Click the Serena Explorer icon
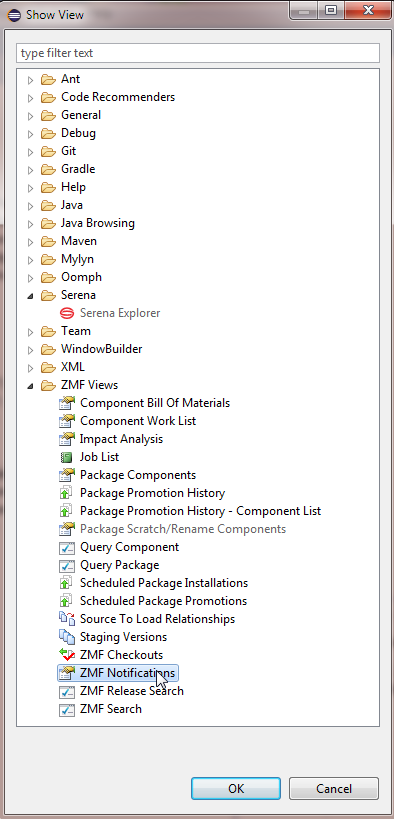This screenshot has width=399, height=819. tap(67, 313)
